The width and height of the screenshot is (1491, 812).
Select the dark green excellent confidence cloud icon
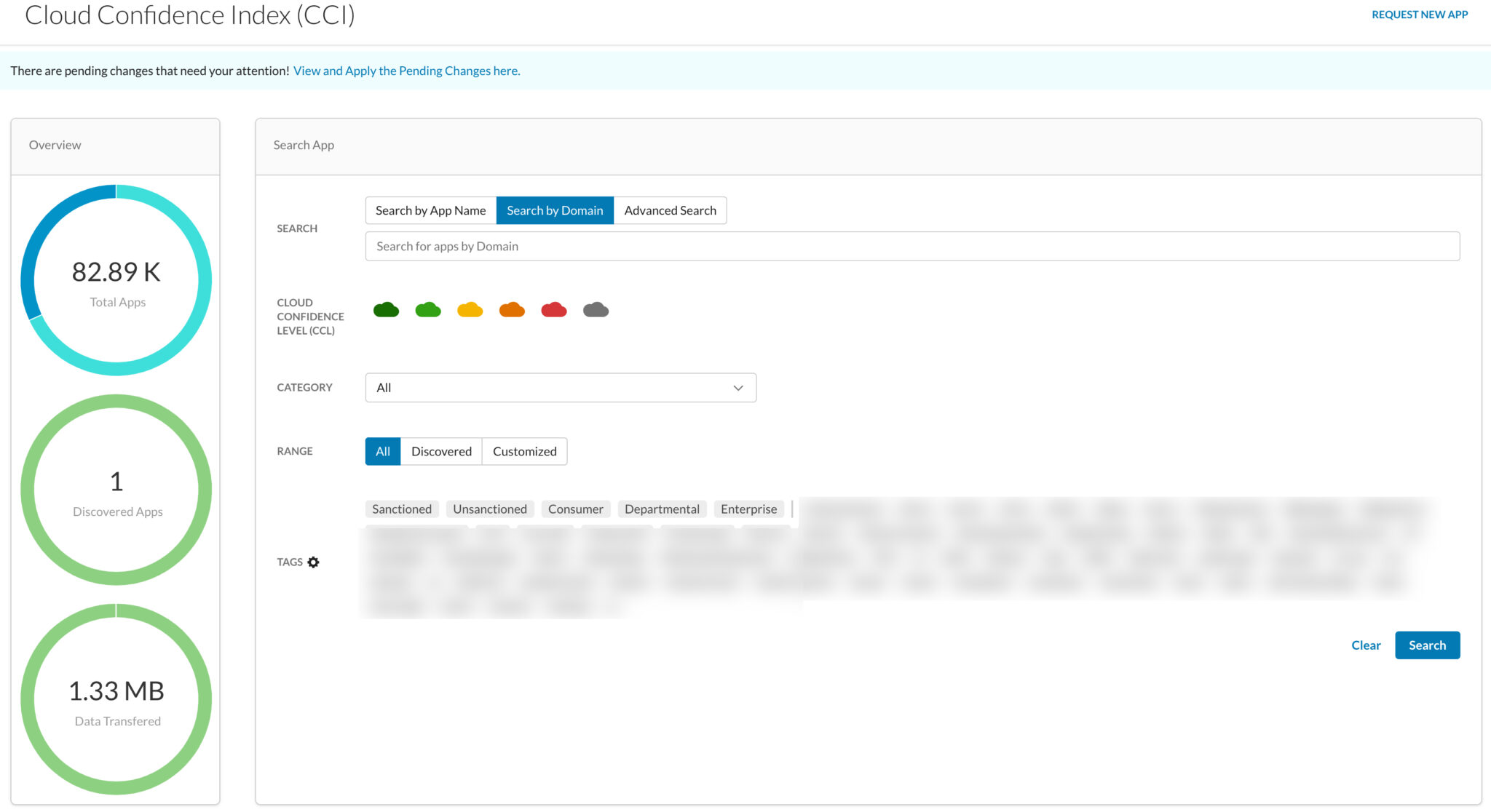[x=387, y=309]
